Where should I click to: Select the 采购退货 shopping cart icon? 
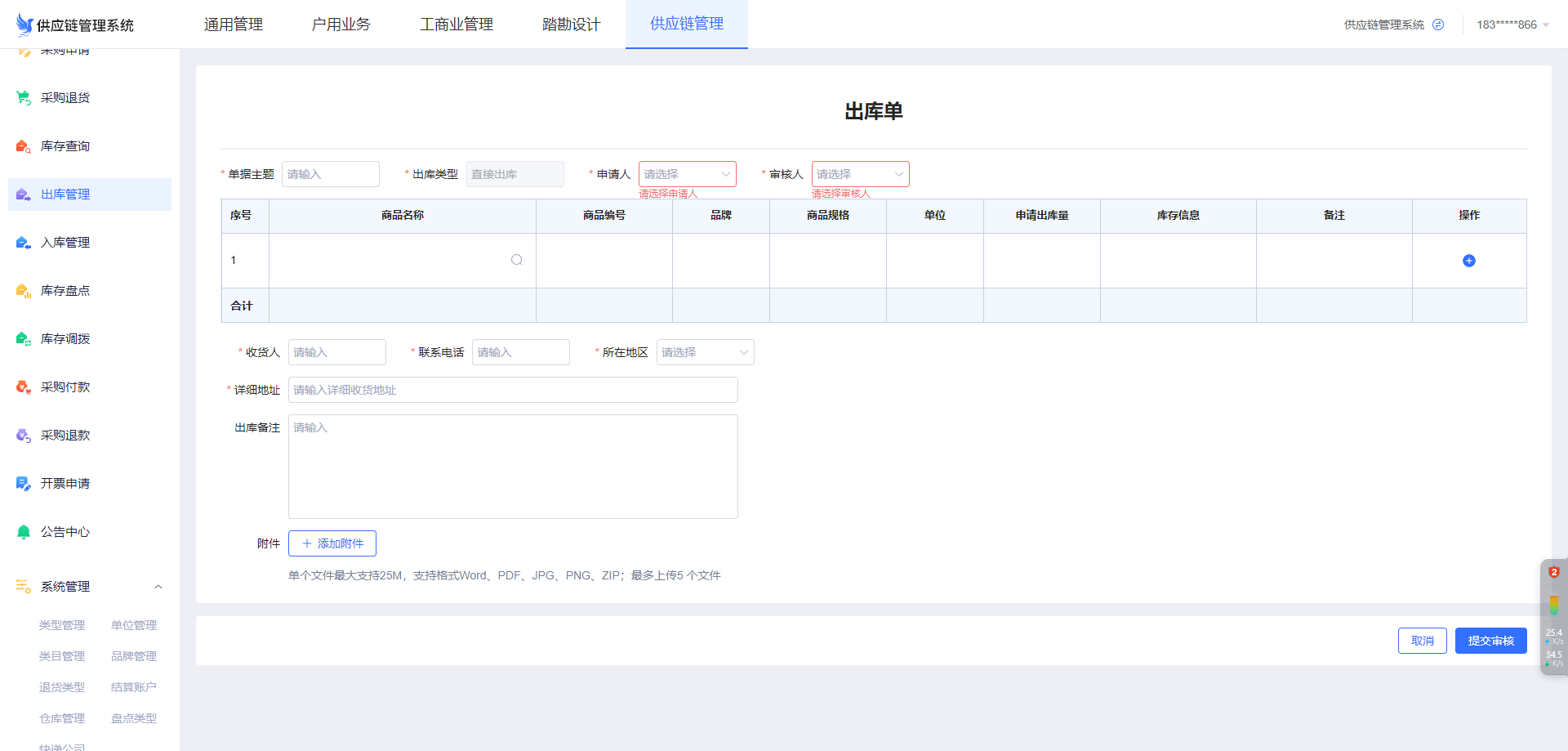coord(22,97)
